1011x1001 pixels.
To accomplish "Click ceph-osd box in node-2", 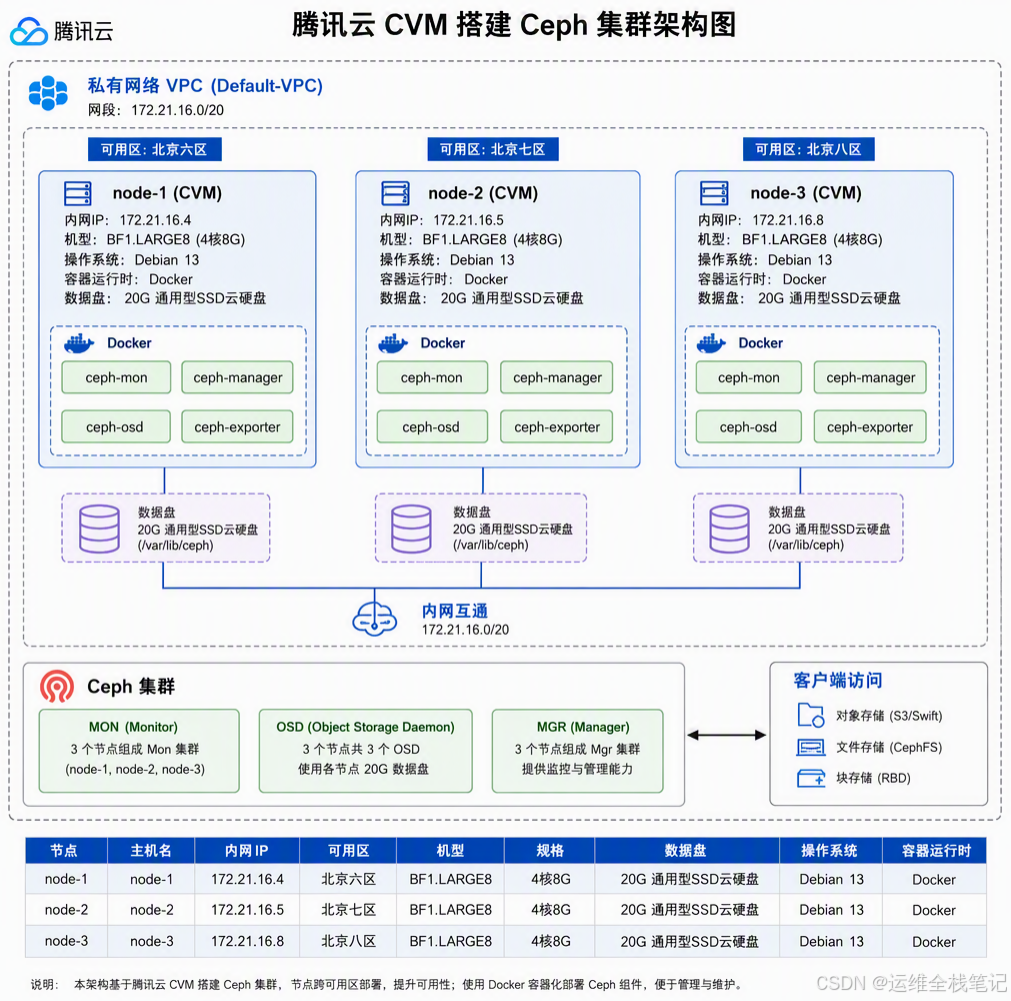I will pos(432,427).
